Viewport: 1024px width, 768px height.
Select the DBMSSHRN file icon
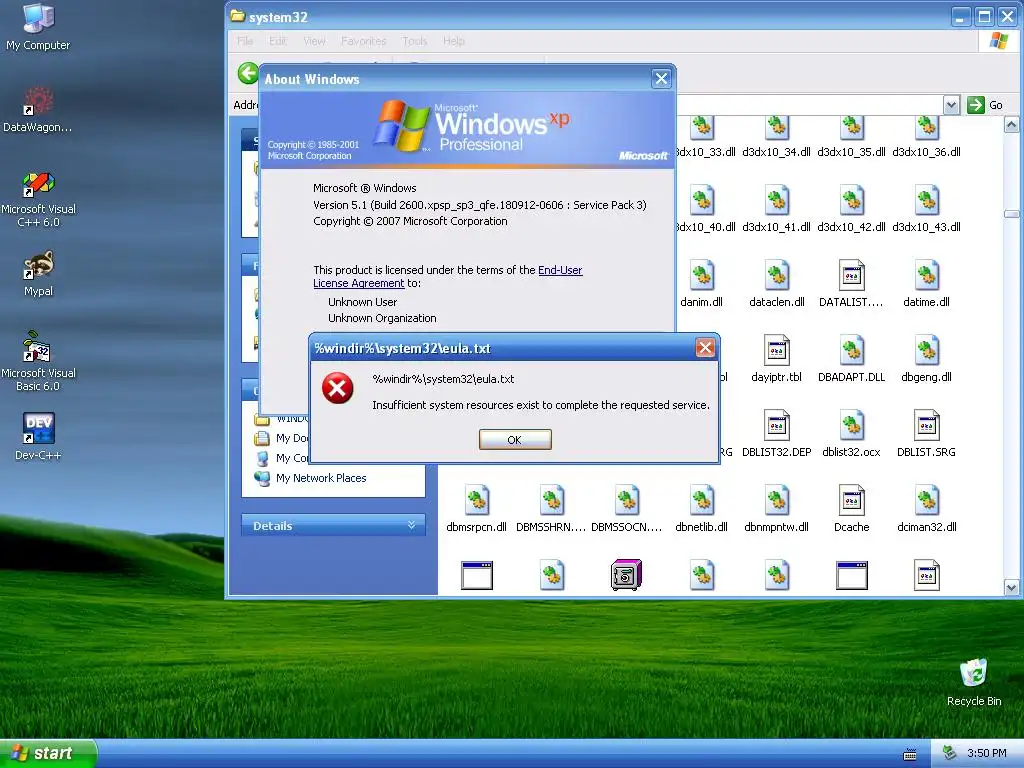coord(551,501)
